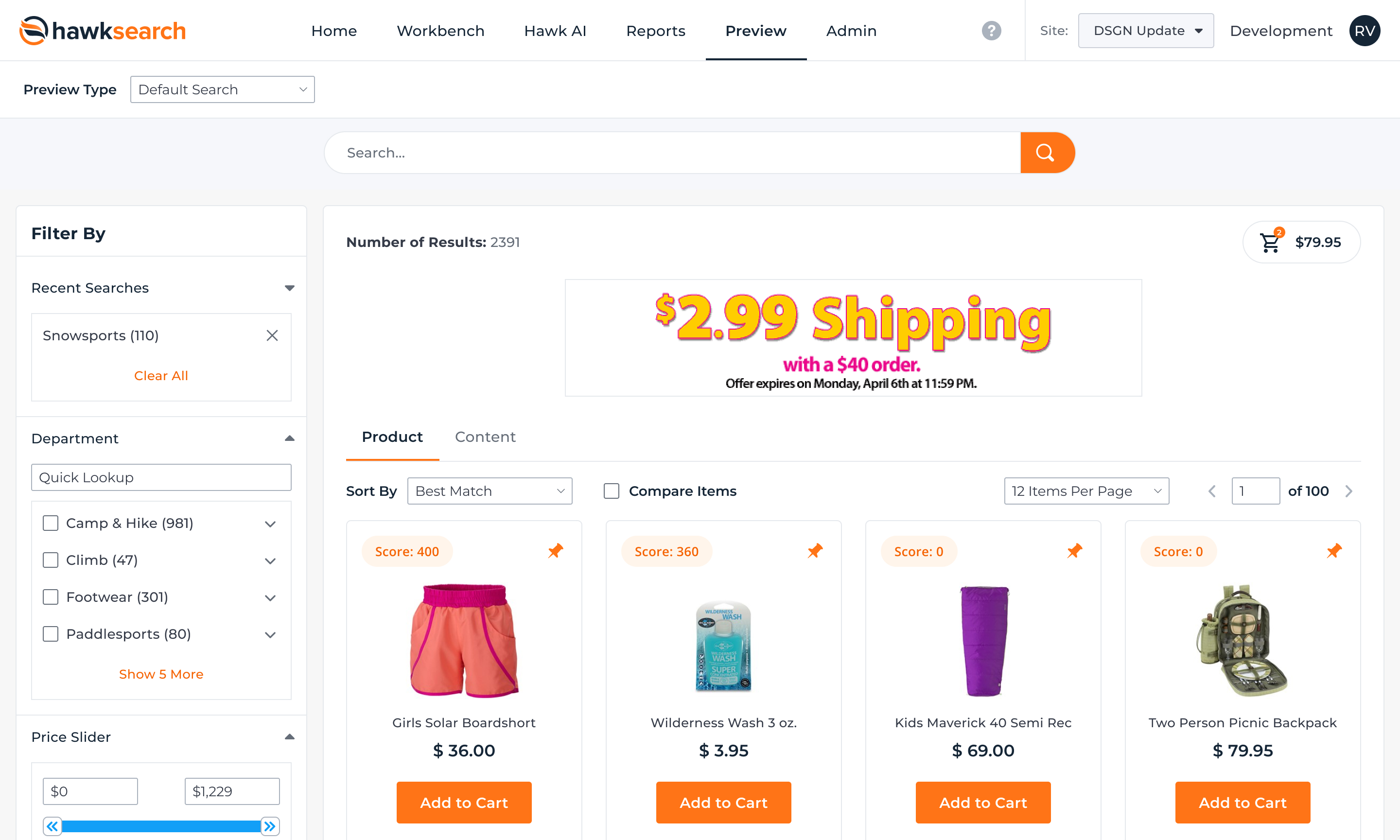Click Show 5 More departments link
1400x840 pixels.
(x=161, y=674)
